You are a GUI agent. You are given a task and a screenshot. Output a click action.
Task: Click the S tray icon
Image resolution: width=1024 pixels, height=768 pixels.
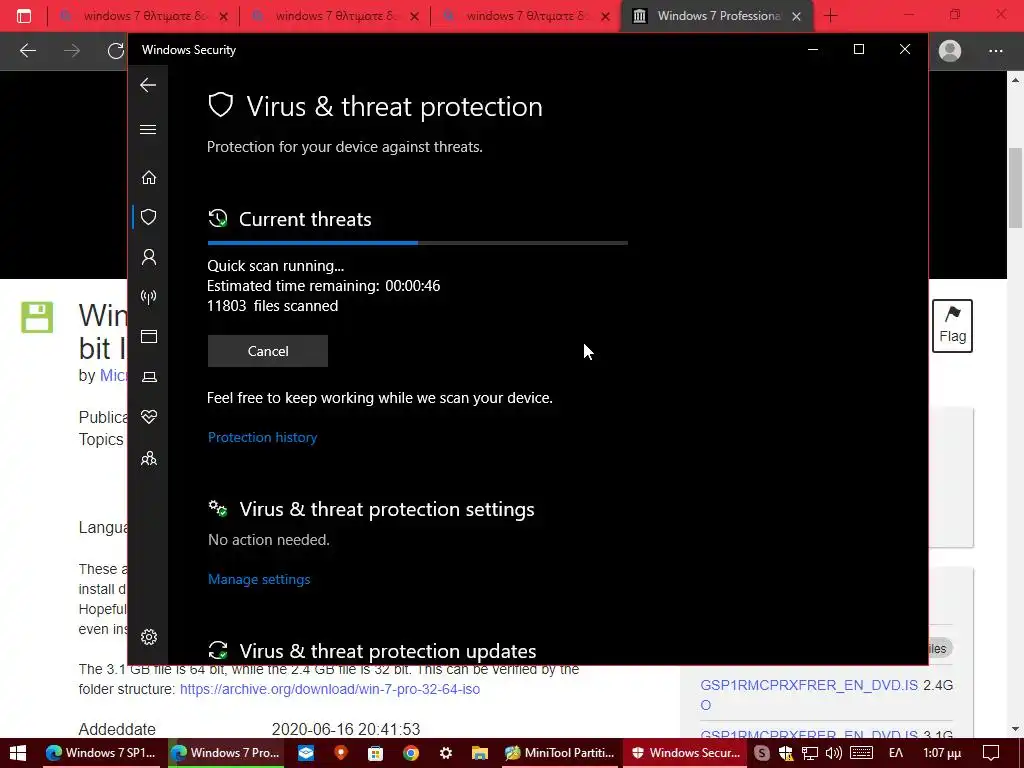tap(761, 753)
